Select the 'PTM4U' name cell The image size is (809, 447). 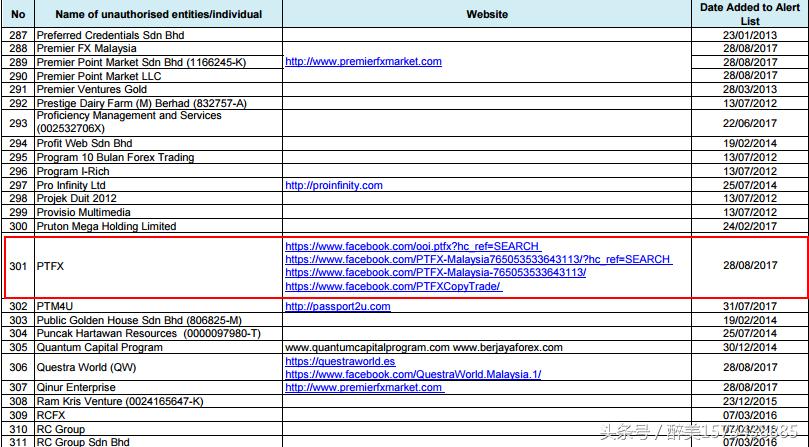pyautogui.click(x=158, y=306)
